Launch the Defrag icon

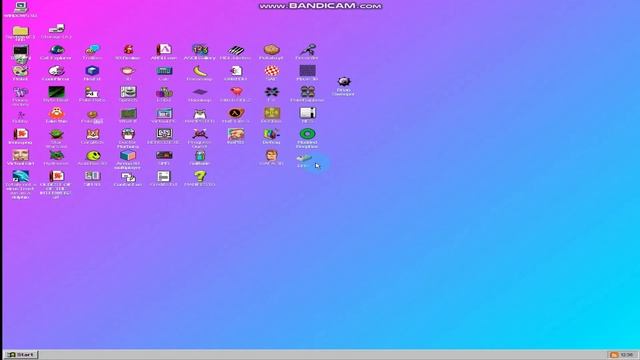point(271,134)
